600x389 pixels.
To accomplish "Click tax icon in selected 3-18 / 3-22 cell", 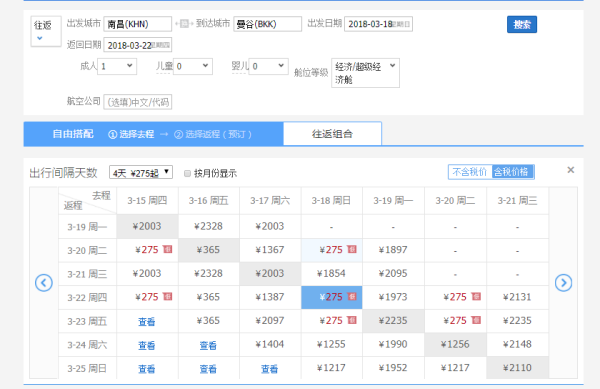I will click(x=352, y=296).
